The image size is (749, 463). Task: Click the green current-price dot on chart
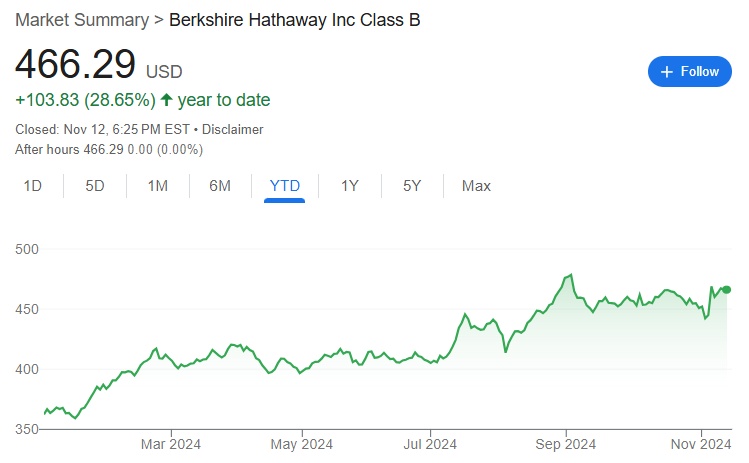(x=727, y=290)
